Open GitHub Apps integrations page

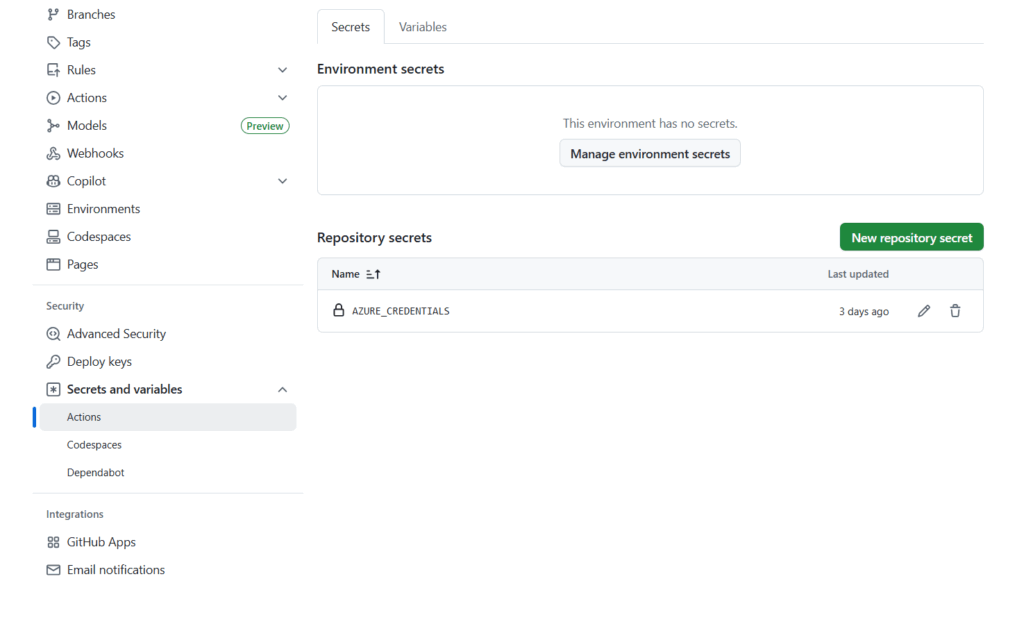pos(101,542)
